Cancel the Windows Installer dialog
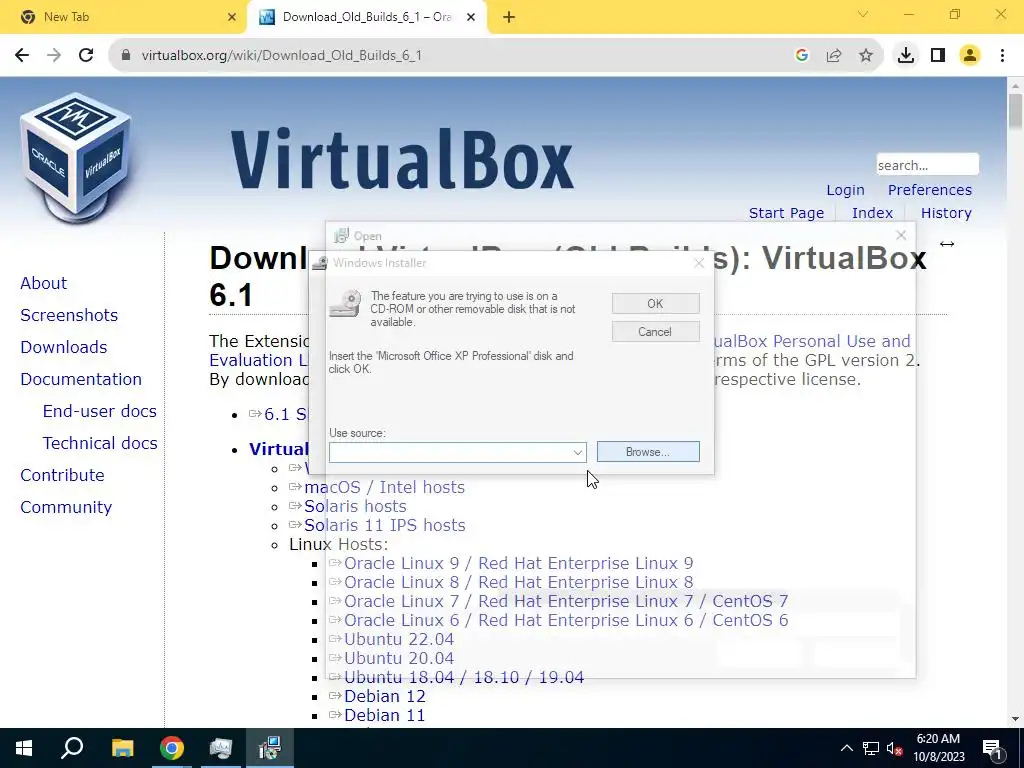Image resolution: width=1024 pixels, height=768 pixels. point(655,332)
